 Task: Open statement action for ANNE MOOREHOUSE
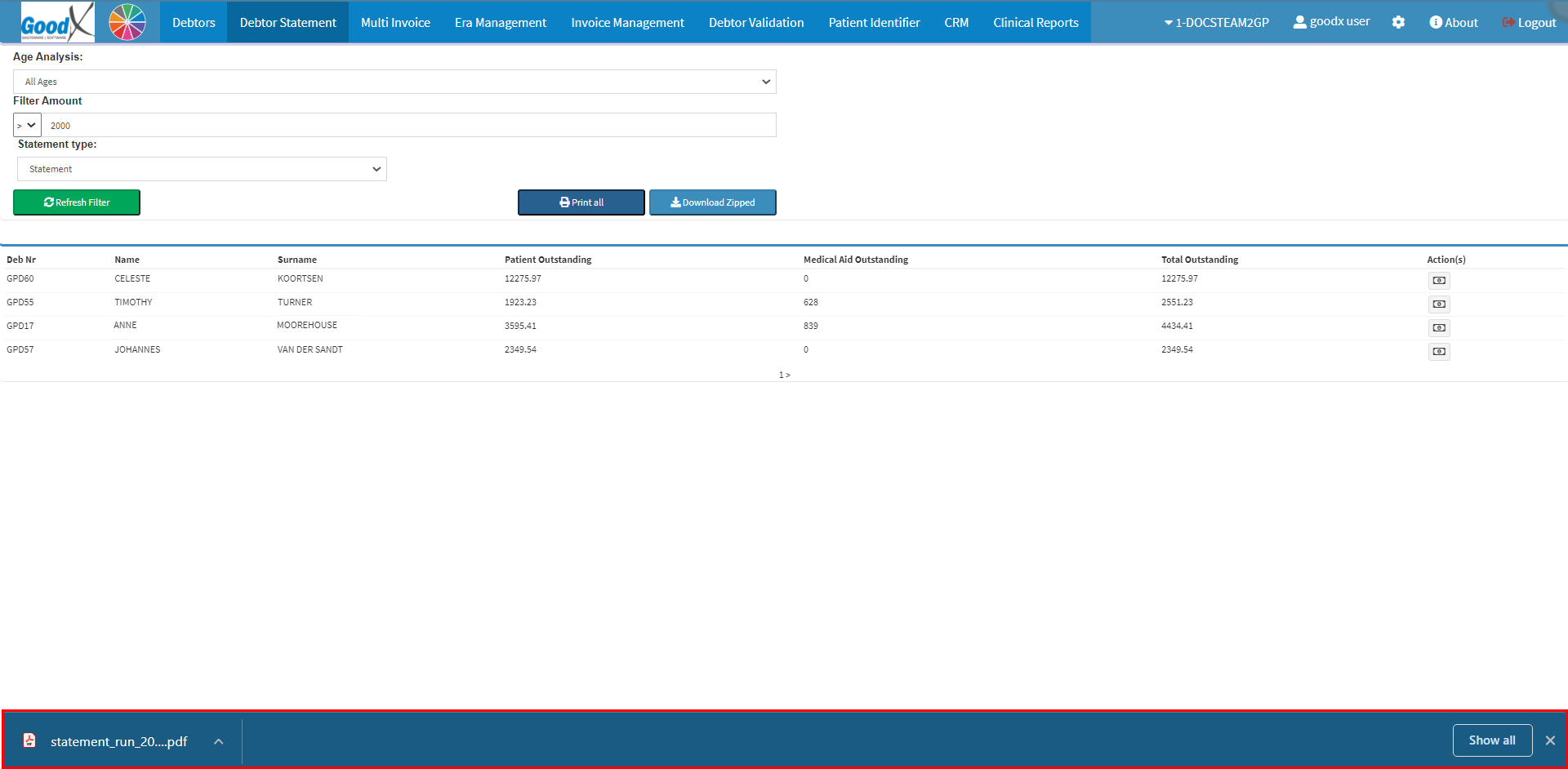pos(1438,328)
